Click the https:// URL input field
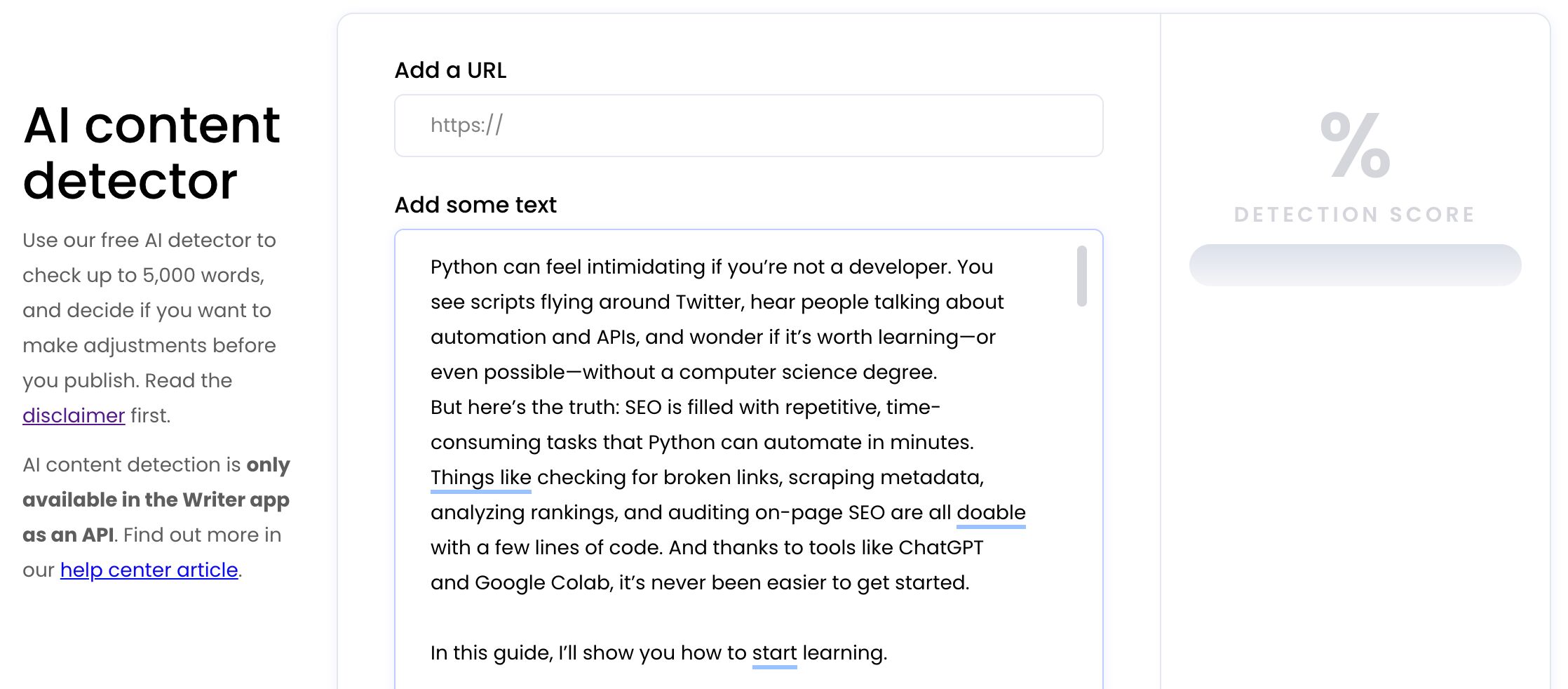Image resolution: width=1568 pixels, height=689 pixels. 748,126
